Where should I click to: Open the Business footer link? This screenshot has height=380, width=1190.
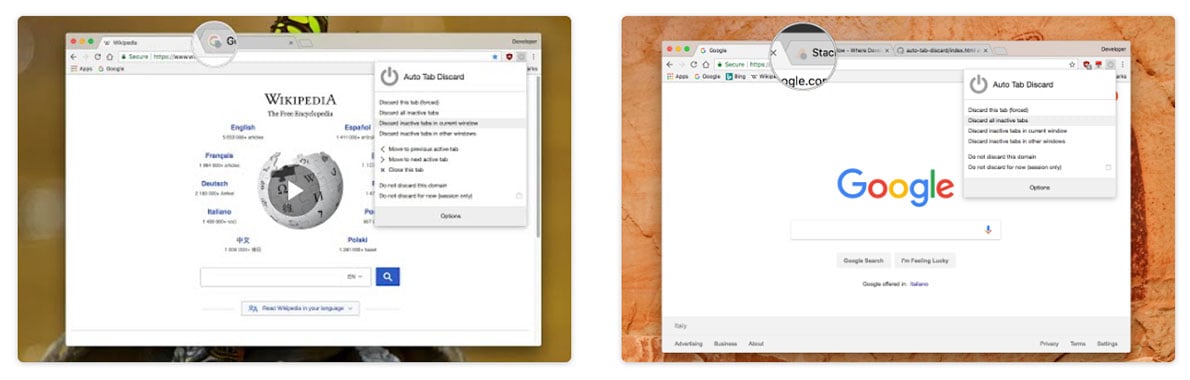coord(726,344)
